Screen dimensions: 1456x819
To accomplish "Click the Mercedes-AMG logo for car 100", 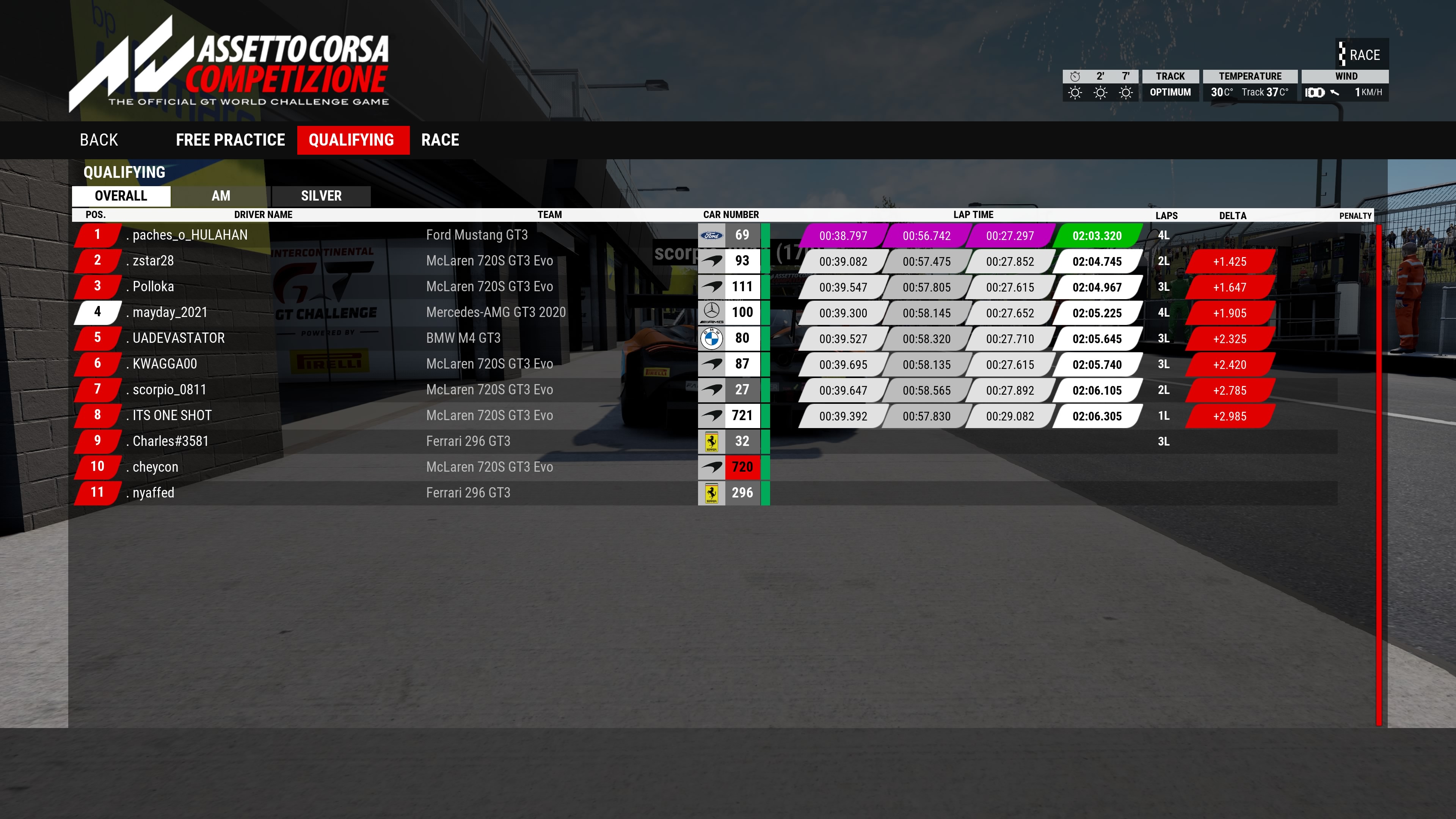I will (712, 312).
